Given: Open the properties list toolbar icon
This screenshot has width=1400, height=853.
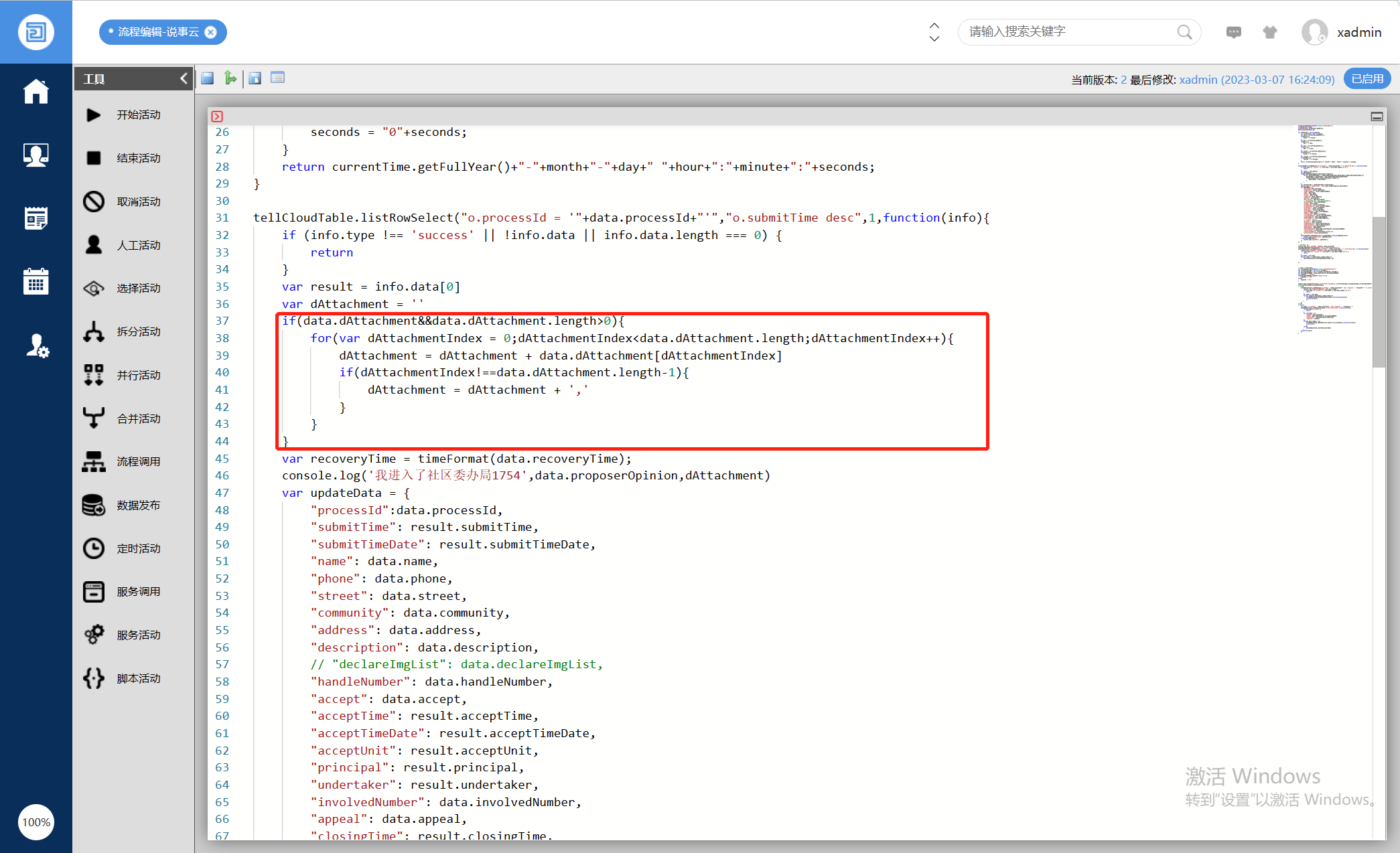Looking at the screenshot, I should tap(277, 78).
